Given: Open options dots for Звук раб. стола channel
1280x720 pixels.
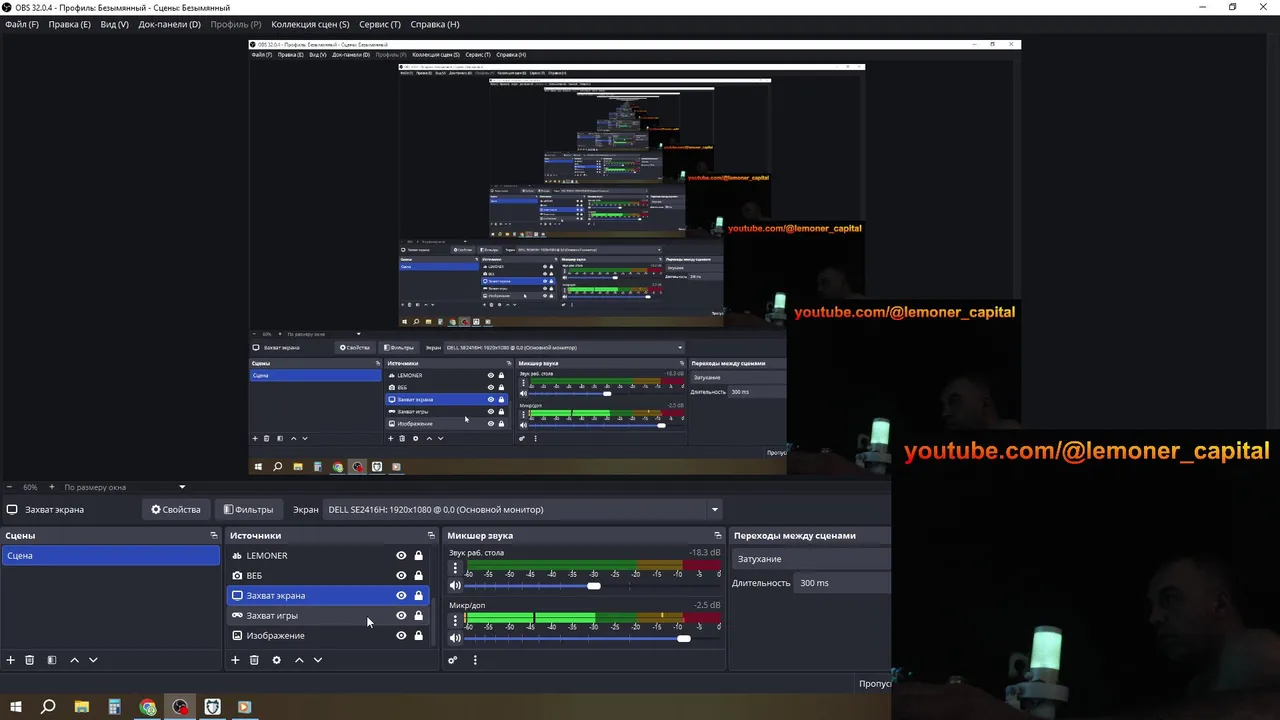Looking at the screenshot, I should (x=455, y=568).
